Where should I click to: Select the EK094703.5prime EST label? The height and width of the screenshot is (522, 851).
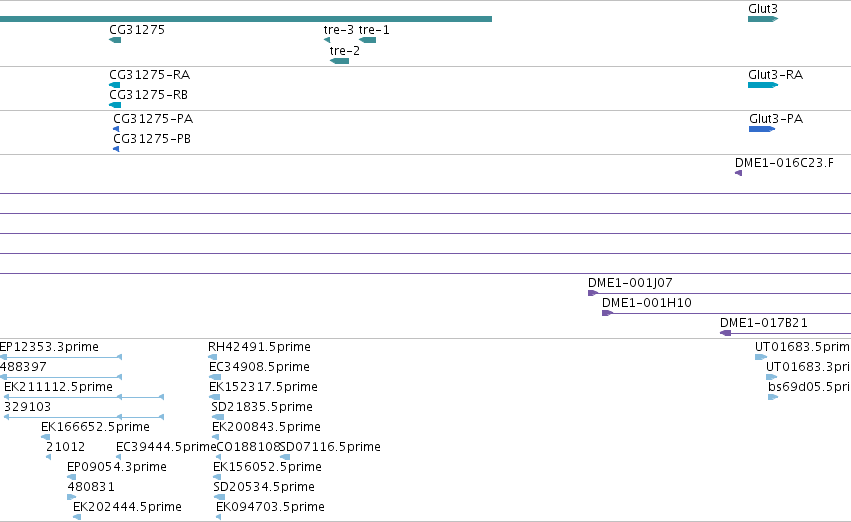click(270, 507)
